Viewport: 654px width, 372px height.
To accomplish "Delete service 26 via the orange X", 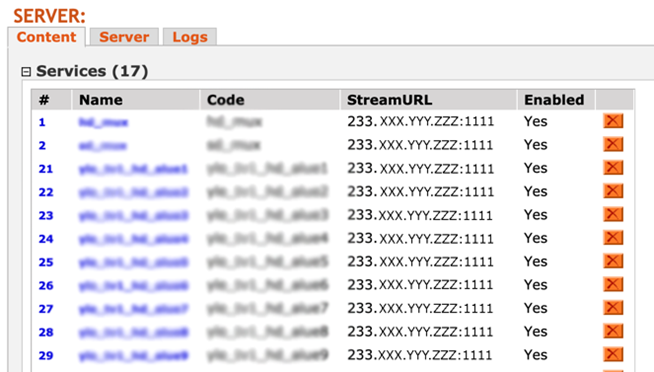I will [613, 284].
